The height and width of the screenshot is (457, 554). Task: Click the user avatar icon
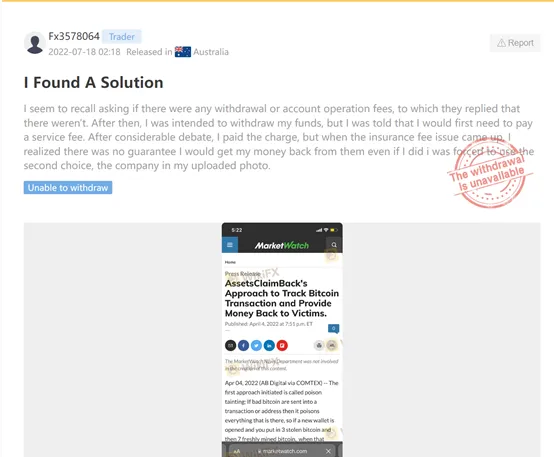tap(35, 43)
